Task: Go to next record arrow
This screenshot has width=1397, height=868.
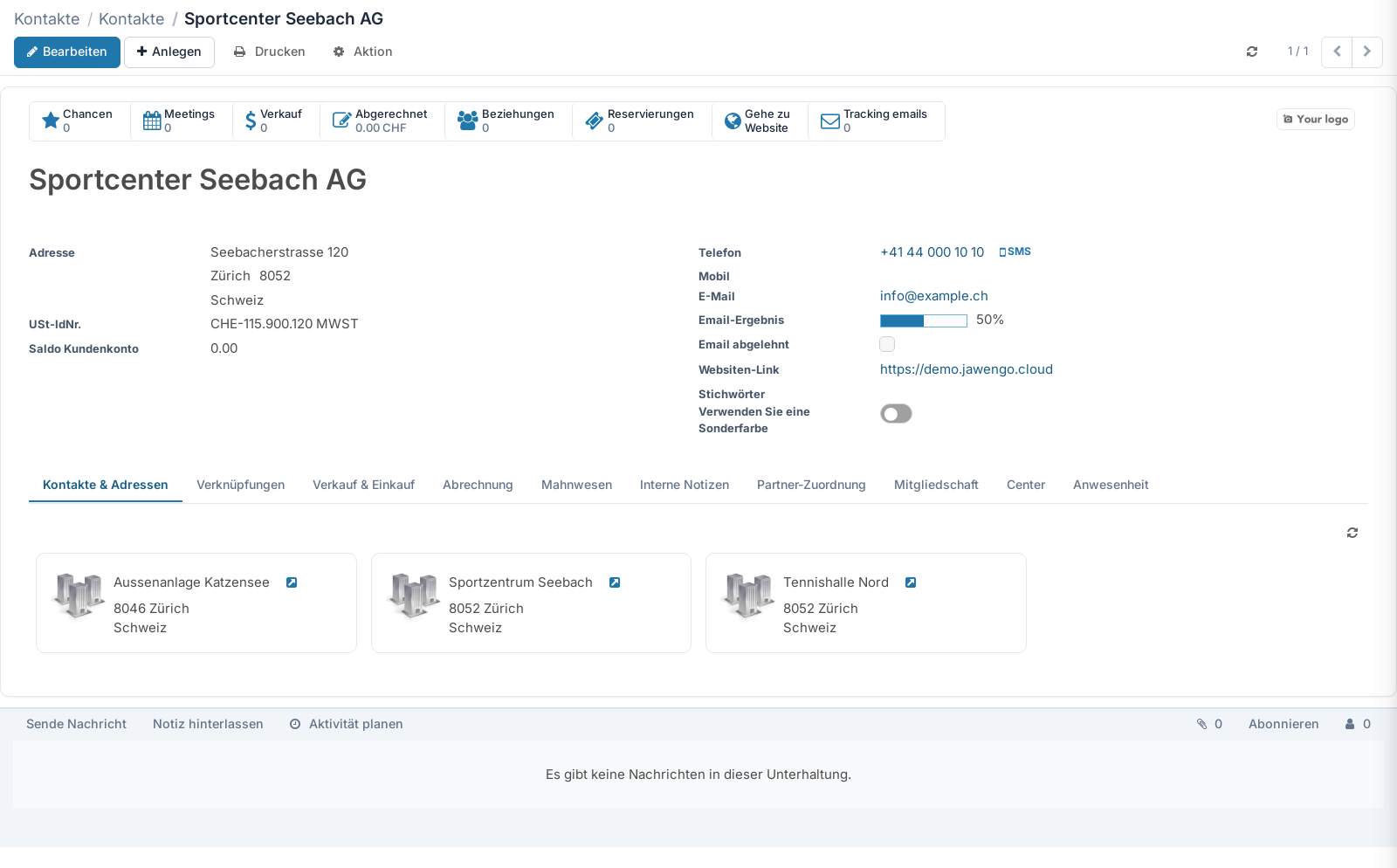Action: (1367, 52)
